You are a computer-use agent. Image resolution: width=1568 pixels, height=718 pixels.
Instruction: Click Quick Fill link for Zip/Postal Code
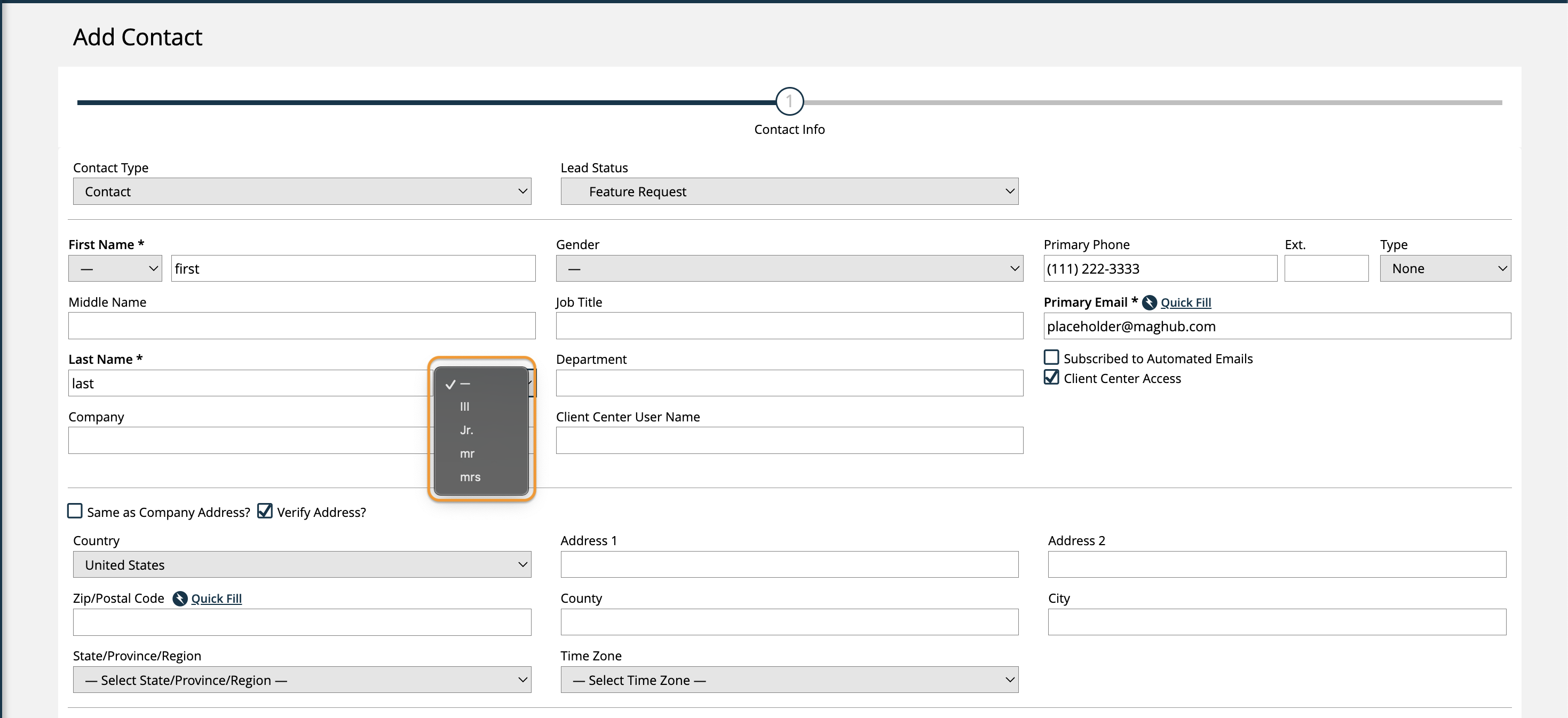[216, 599]
